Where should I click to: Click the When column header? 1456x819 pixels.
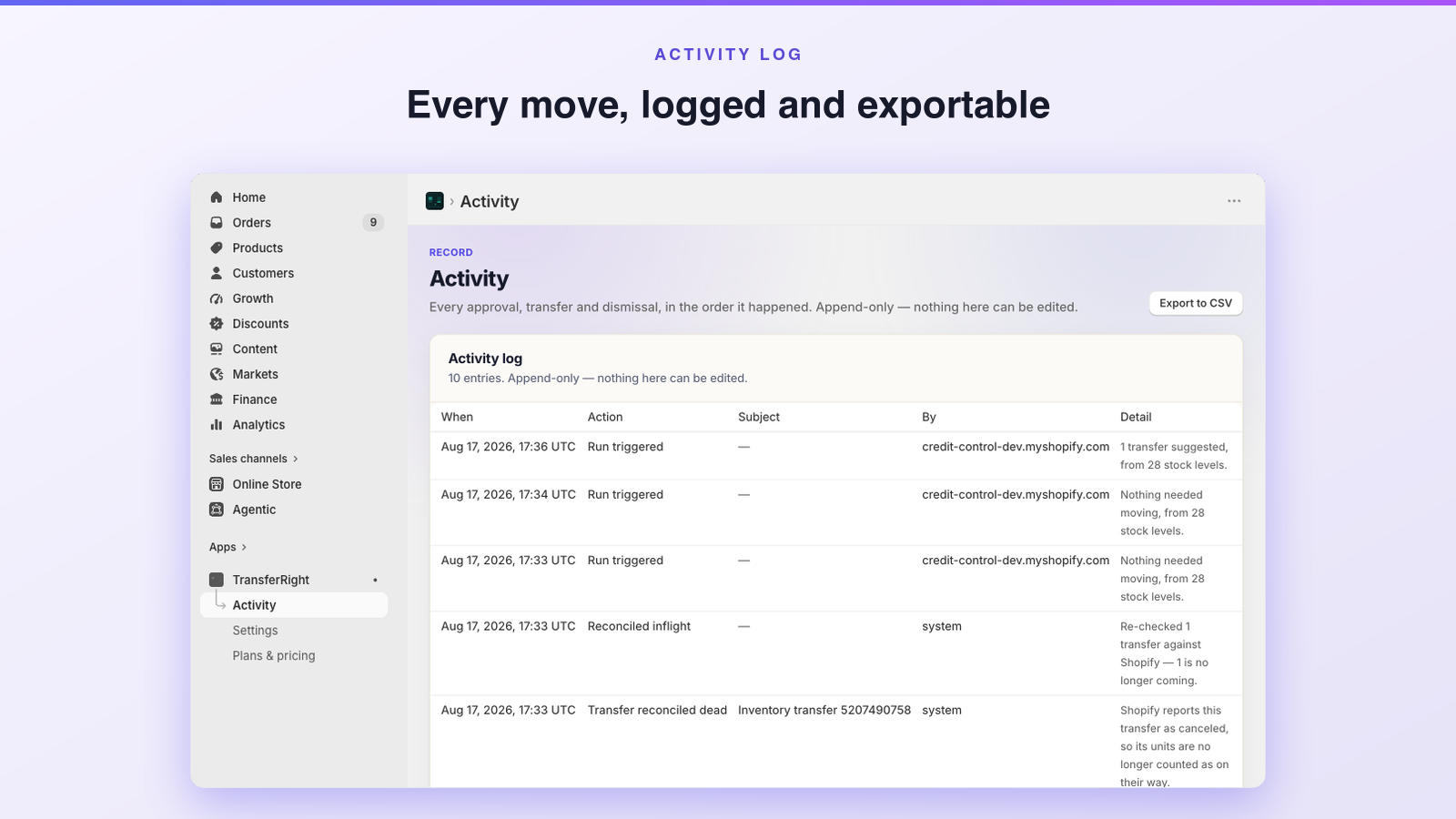(457, 417)
